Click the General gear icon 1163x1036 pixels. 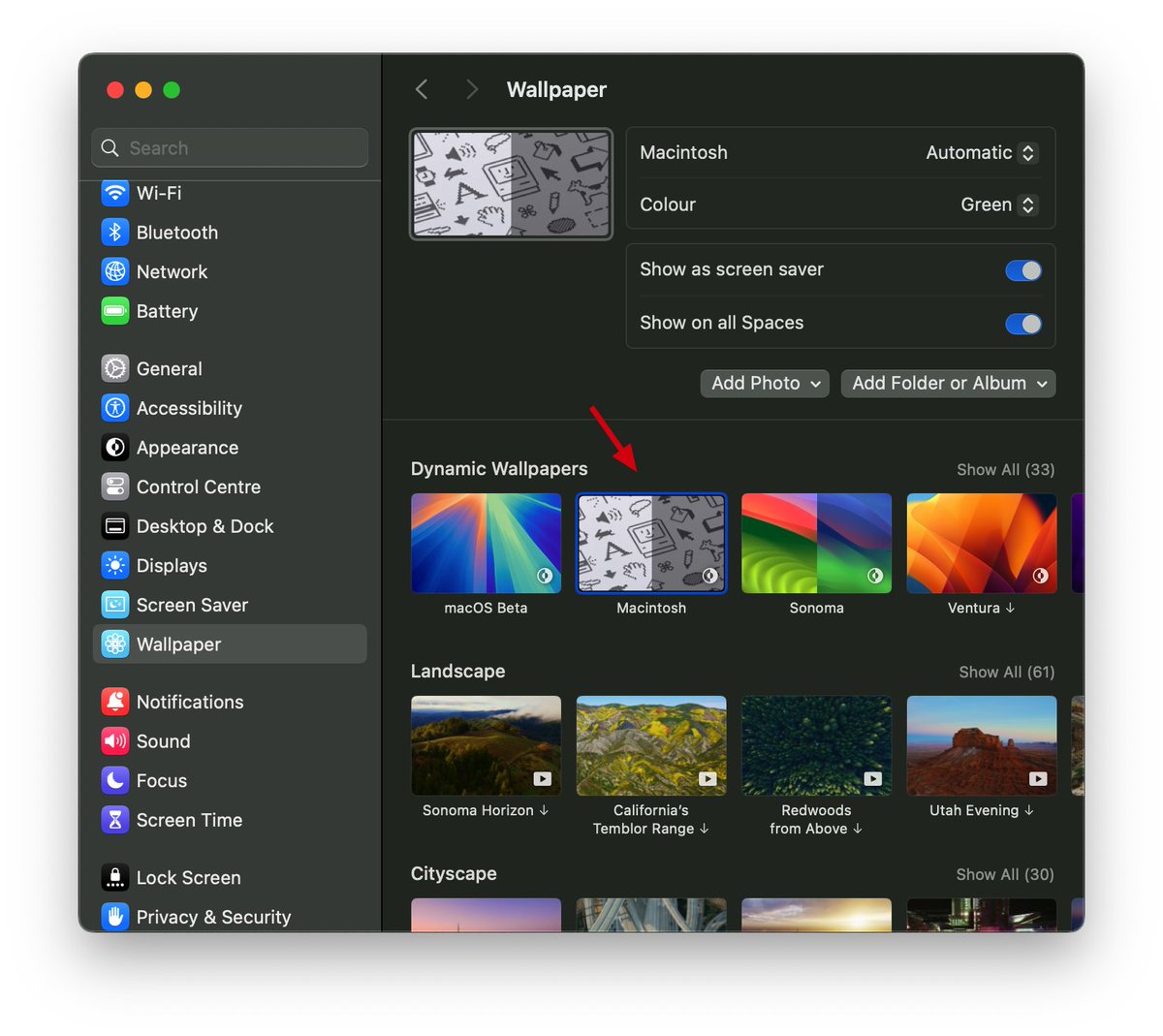[115, 369]
